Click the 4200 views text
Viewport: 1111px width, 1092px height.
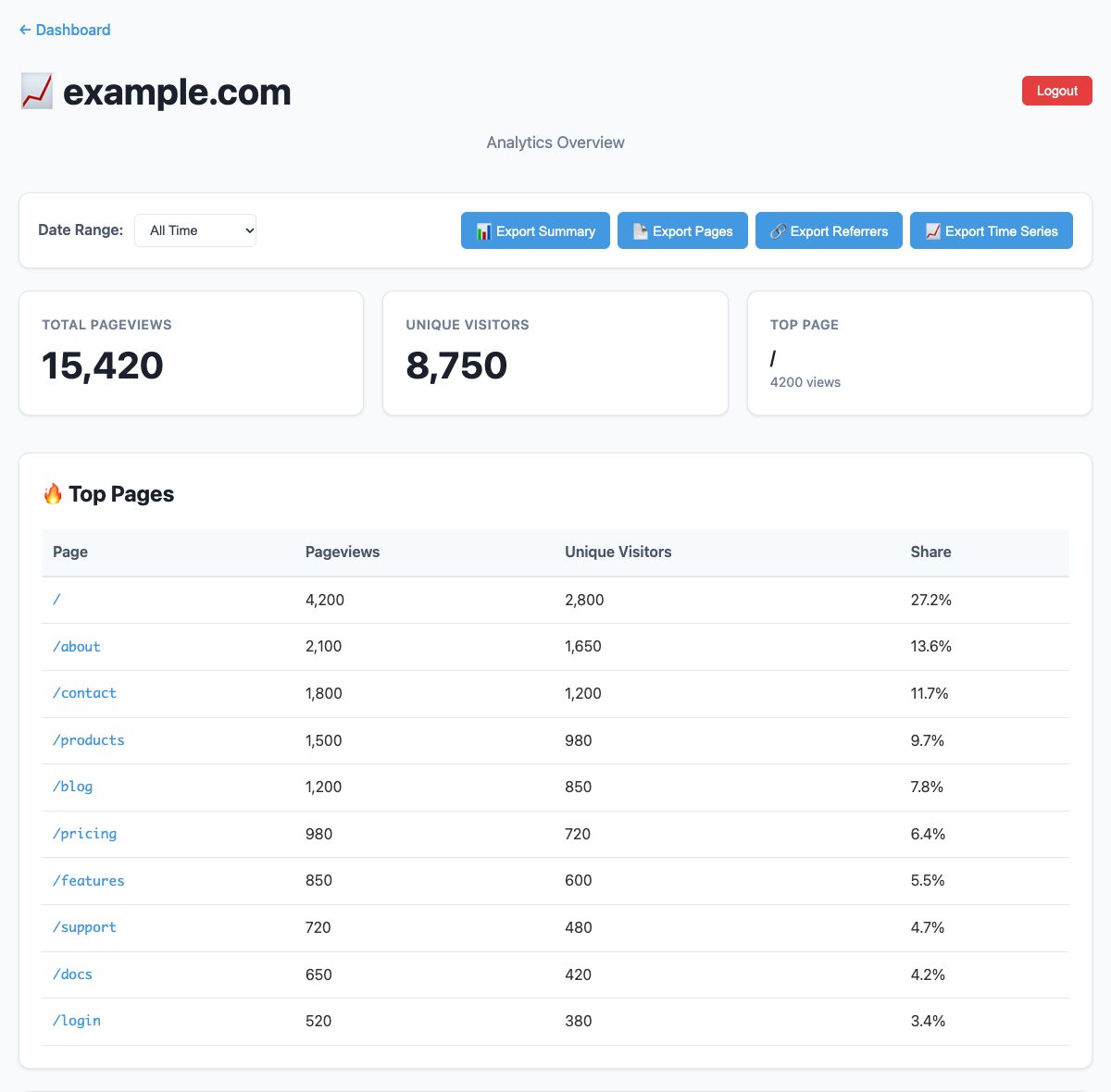click(805, 382)
